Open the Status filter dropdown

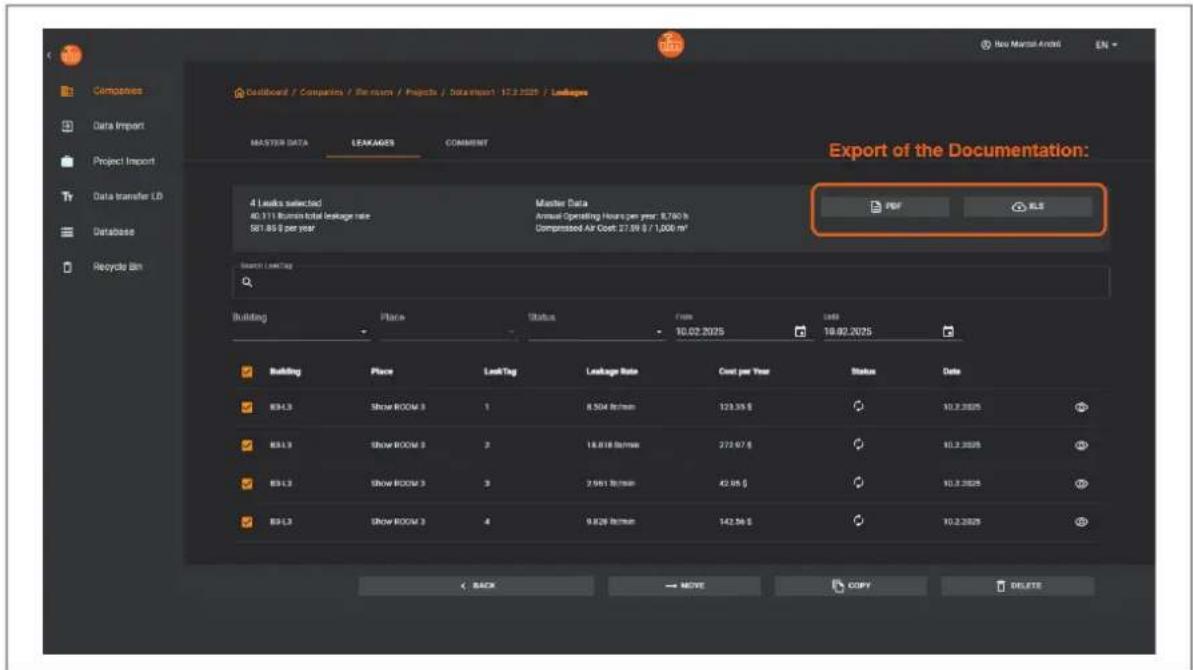pos(596,326)
